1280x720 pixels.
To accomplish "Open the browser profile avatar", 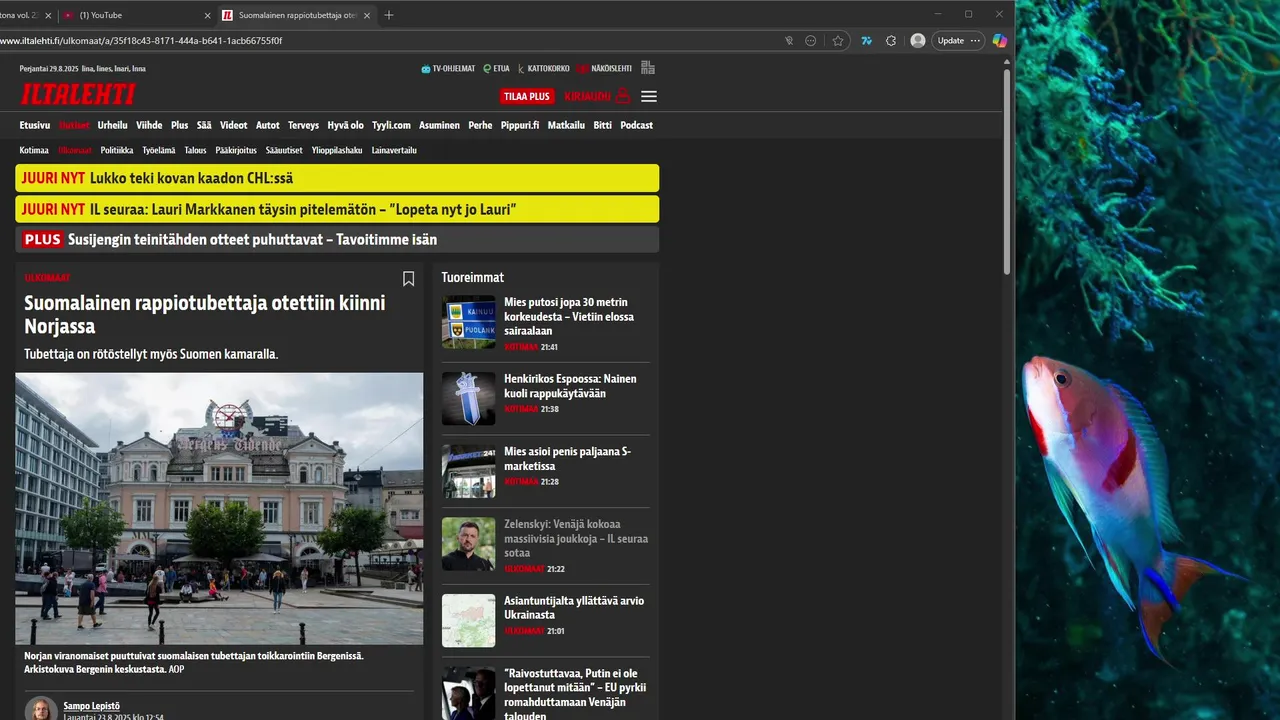I will (x=918, y=41).
